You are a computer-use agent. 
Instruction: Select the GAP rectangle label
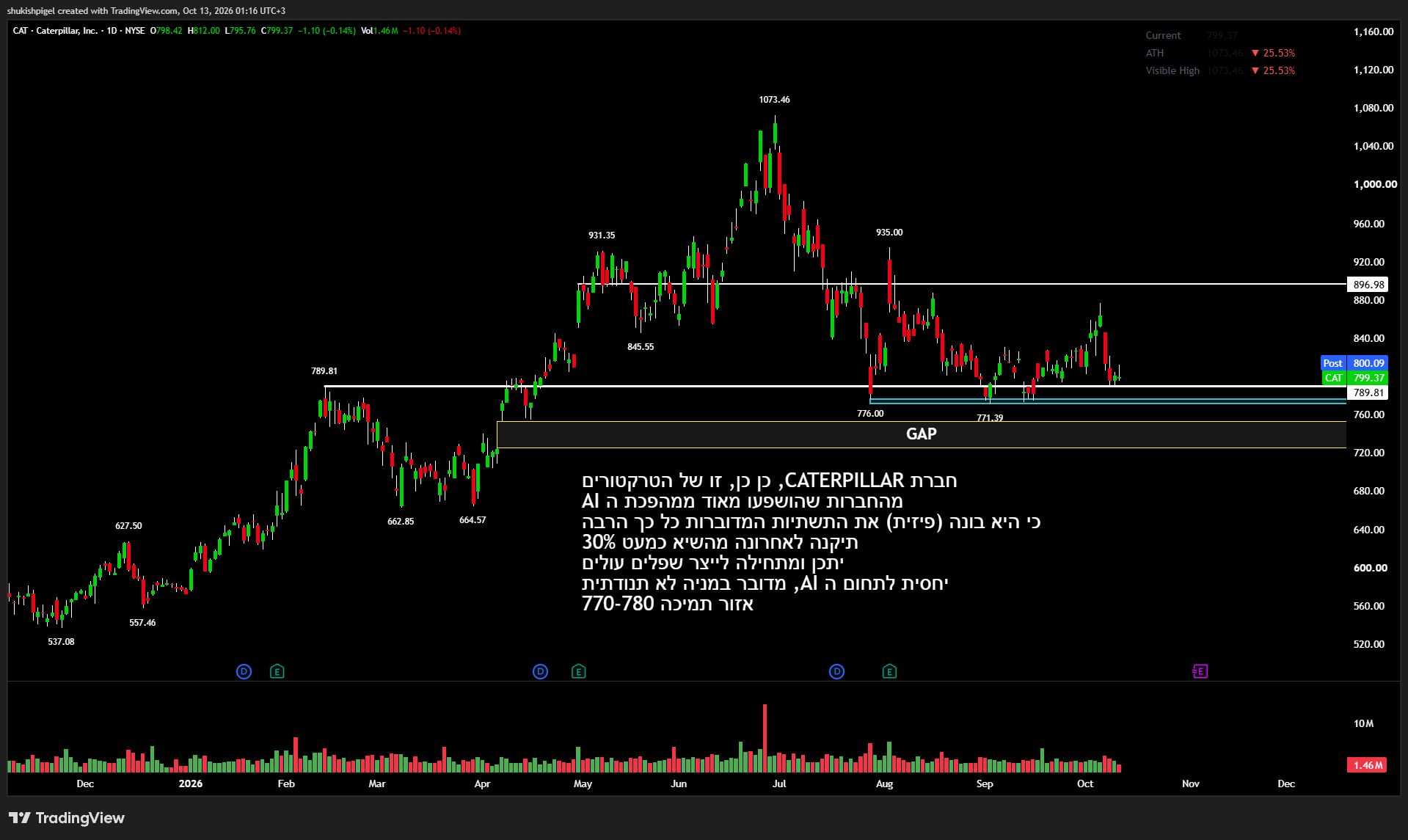[x=922, y=434]
